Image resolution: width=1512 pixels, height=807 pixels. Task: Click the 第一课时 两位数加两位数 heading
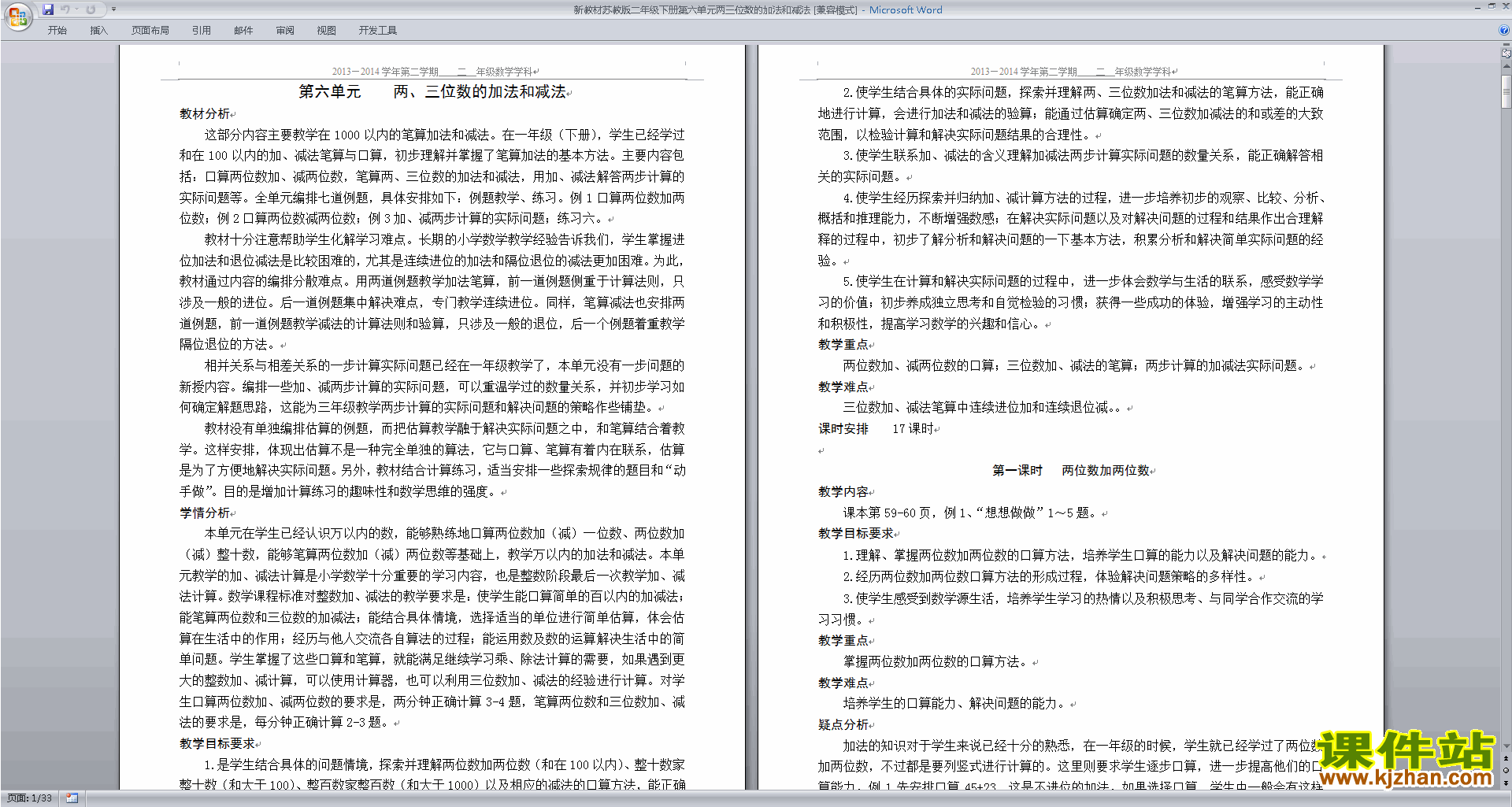(1071, 471)
